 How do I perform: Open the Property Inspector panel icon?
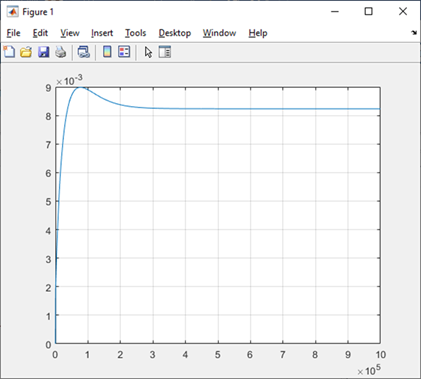[x=165, y=52]
